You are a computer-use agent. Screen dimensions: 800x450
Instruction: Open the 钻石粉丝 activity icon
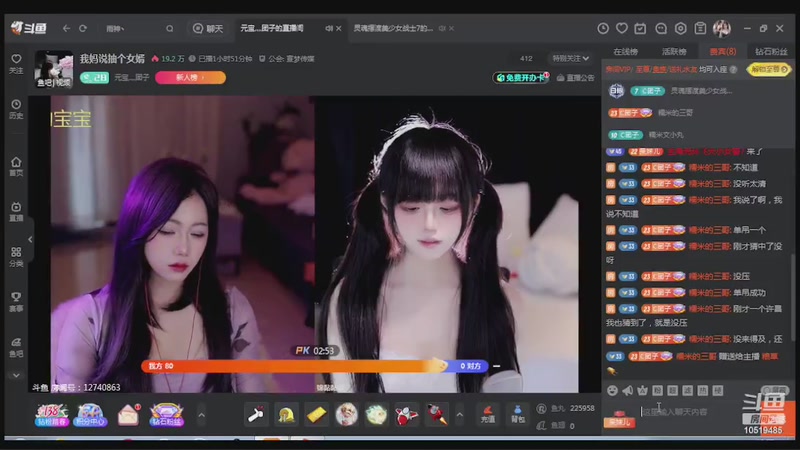click(166, 415)
